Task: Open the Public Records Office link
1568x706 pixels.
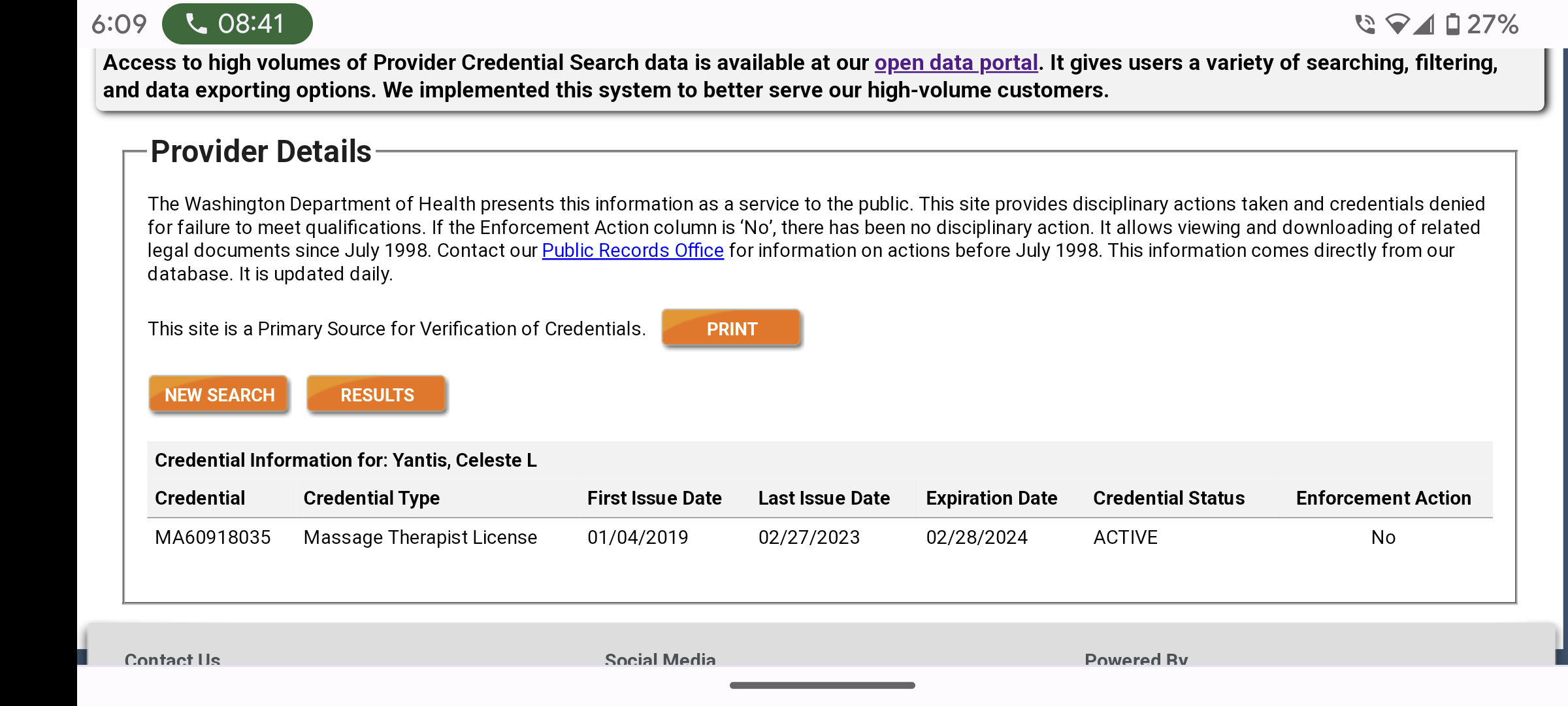Action: [632, 250]
